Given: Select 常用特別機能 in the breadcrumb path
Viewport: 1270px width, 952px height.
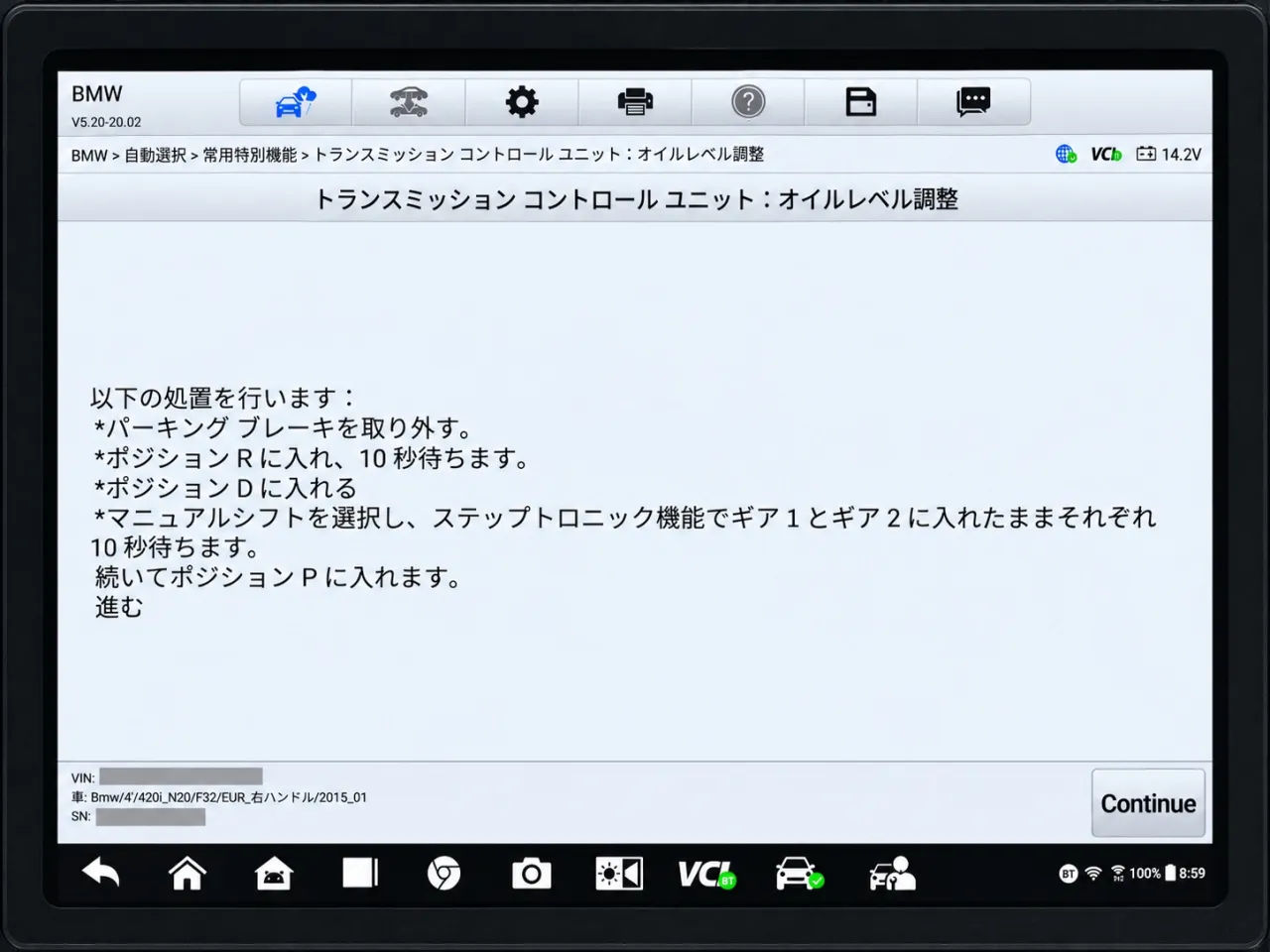Looking at the screenshot, I should click(x=250, y=155).
